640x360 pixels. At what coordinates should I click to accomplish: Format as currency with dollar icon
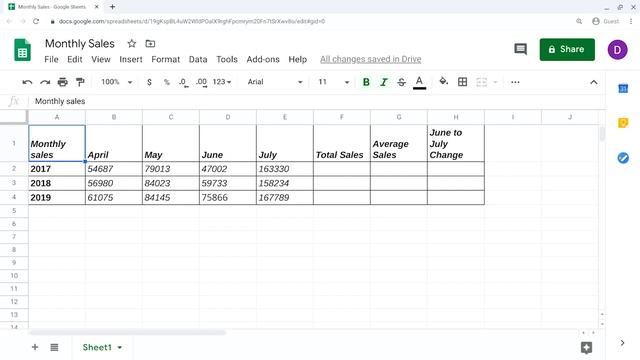[149, 82]
